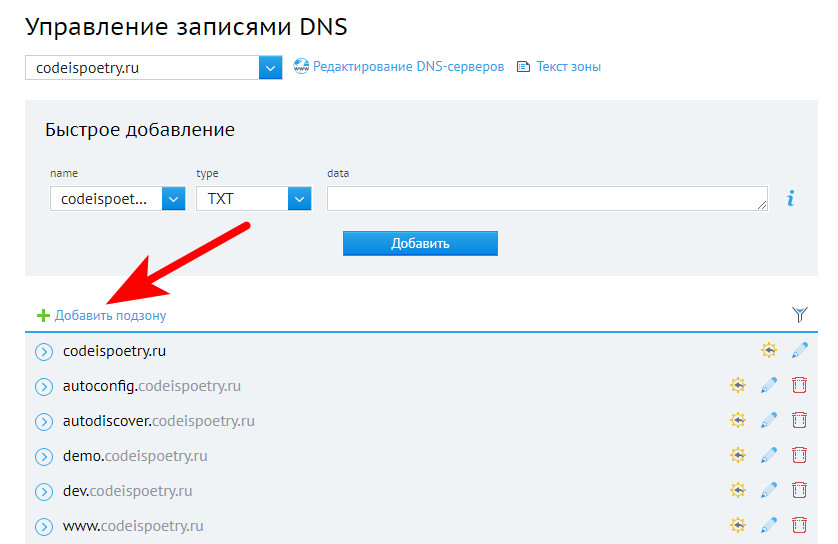Open the name field dropdown arrow
Viewport: 838px width, 544px height.
coord(173,199)
